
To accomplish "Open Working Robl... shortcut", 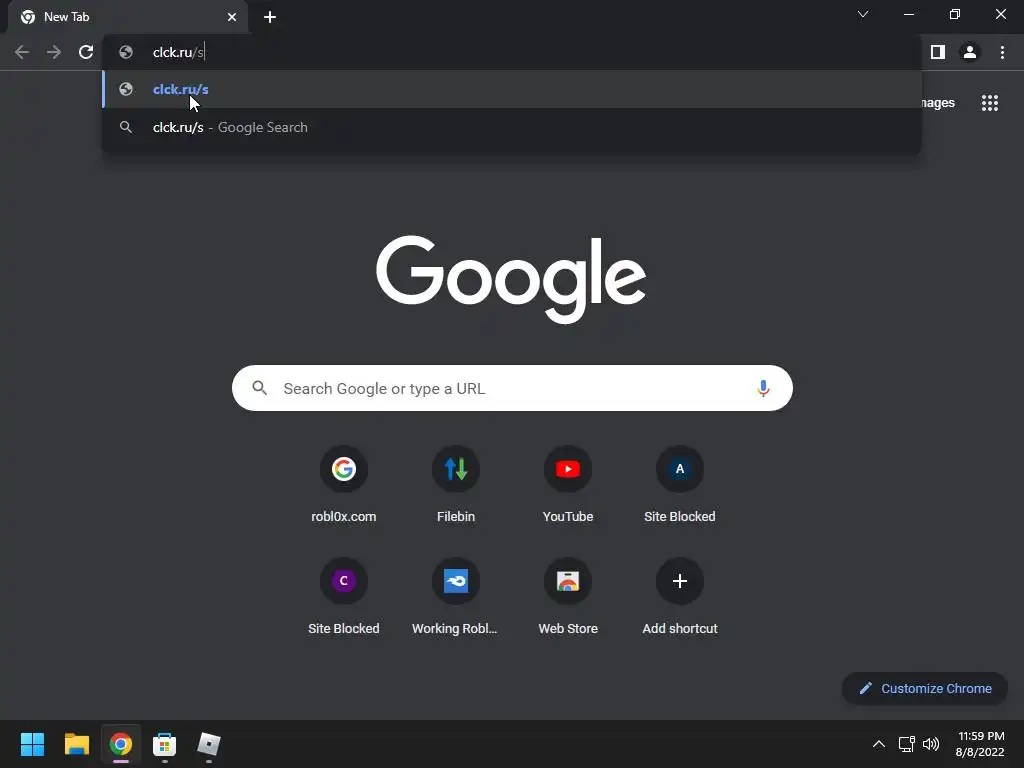I will click(456, 597).
